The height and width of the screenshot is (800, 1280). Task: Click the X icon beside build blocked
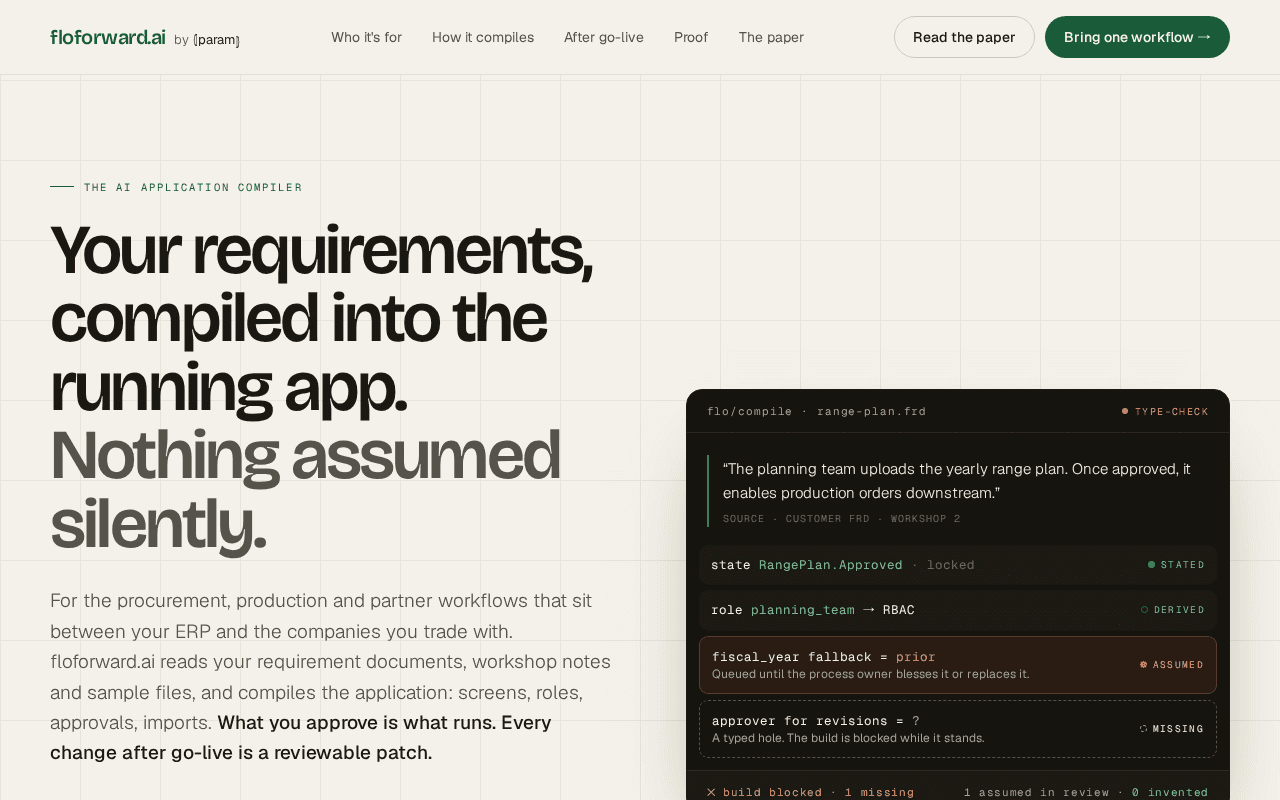point(711,792)
